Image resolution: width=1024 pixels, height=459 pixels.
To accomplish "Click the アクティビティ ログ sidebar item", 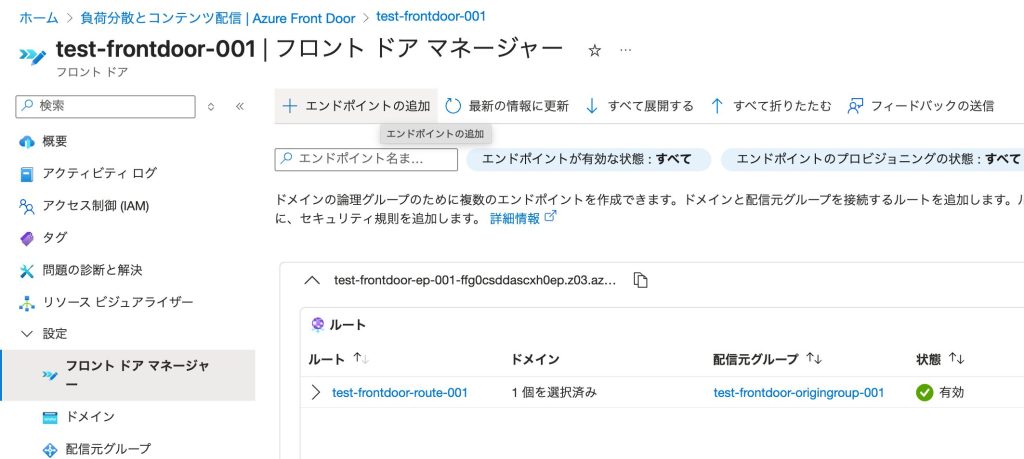I will 99,174.
